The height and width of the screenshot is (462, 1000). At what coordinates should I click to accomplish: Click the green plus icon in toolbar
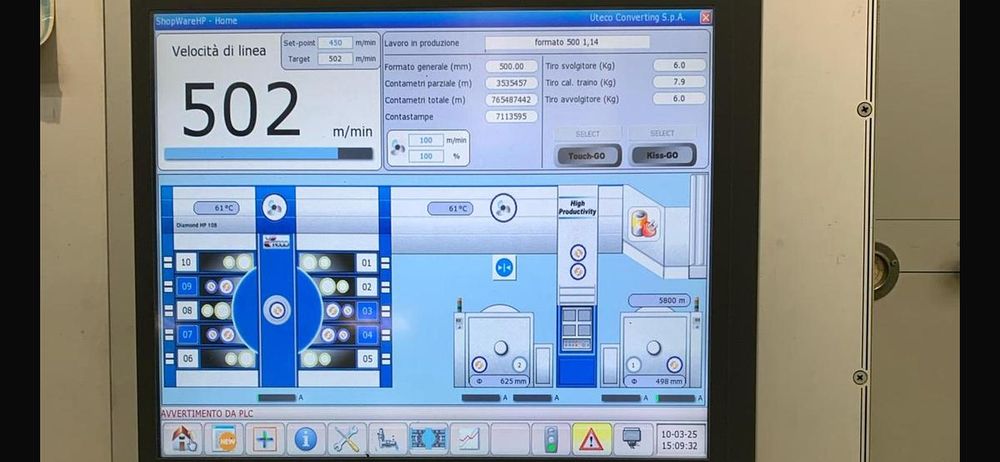coord(264,439)
